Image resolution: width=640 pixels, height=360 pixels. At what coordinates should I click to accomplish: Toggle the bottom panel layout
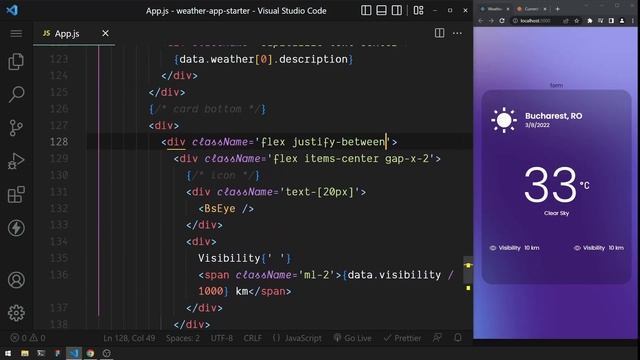pos(381,11)
